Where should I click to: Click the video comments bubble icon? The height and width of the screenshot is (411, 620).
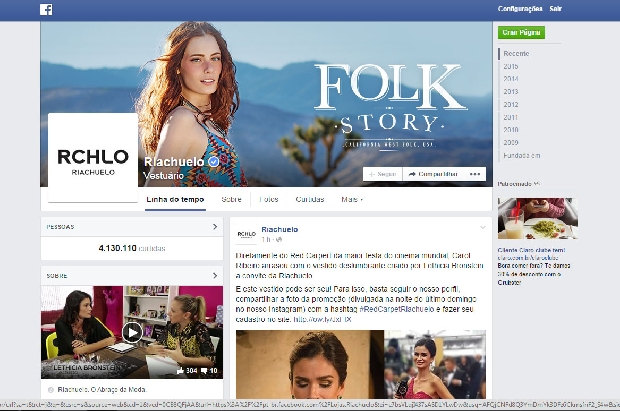[x=204, y=371]
